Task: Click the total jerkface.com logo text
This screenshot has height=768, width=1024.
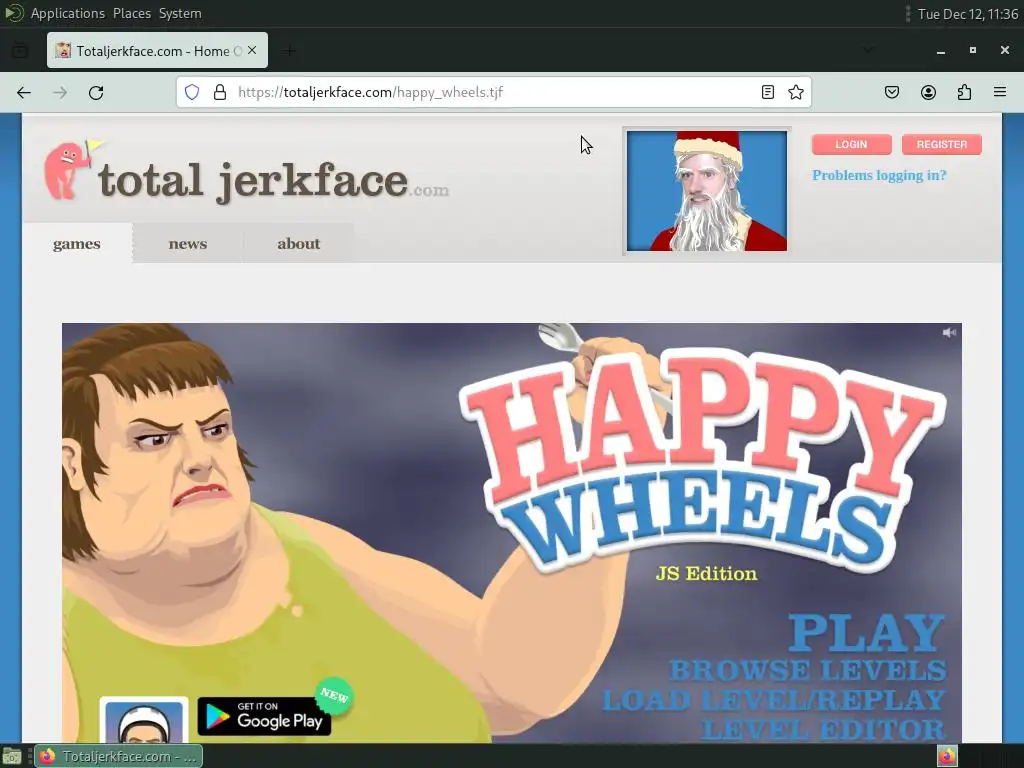Action: click(274, 181)
